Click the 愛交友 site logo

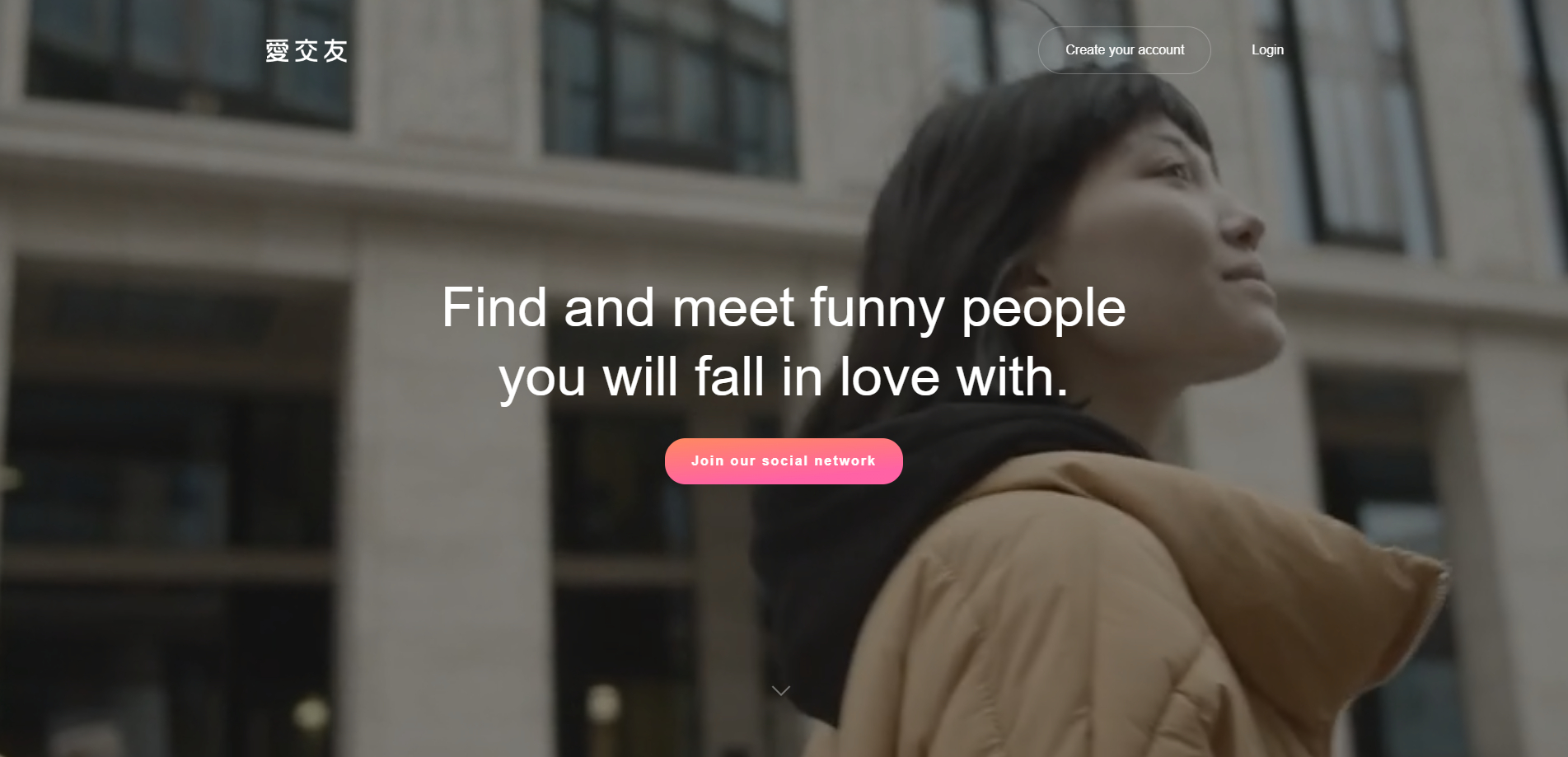(307, 51)
